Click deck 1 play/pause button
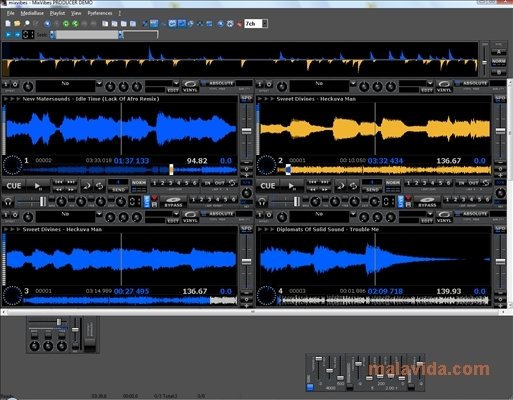 pyautogui.click(x=38, y=186)
